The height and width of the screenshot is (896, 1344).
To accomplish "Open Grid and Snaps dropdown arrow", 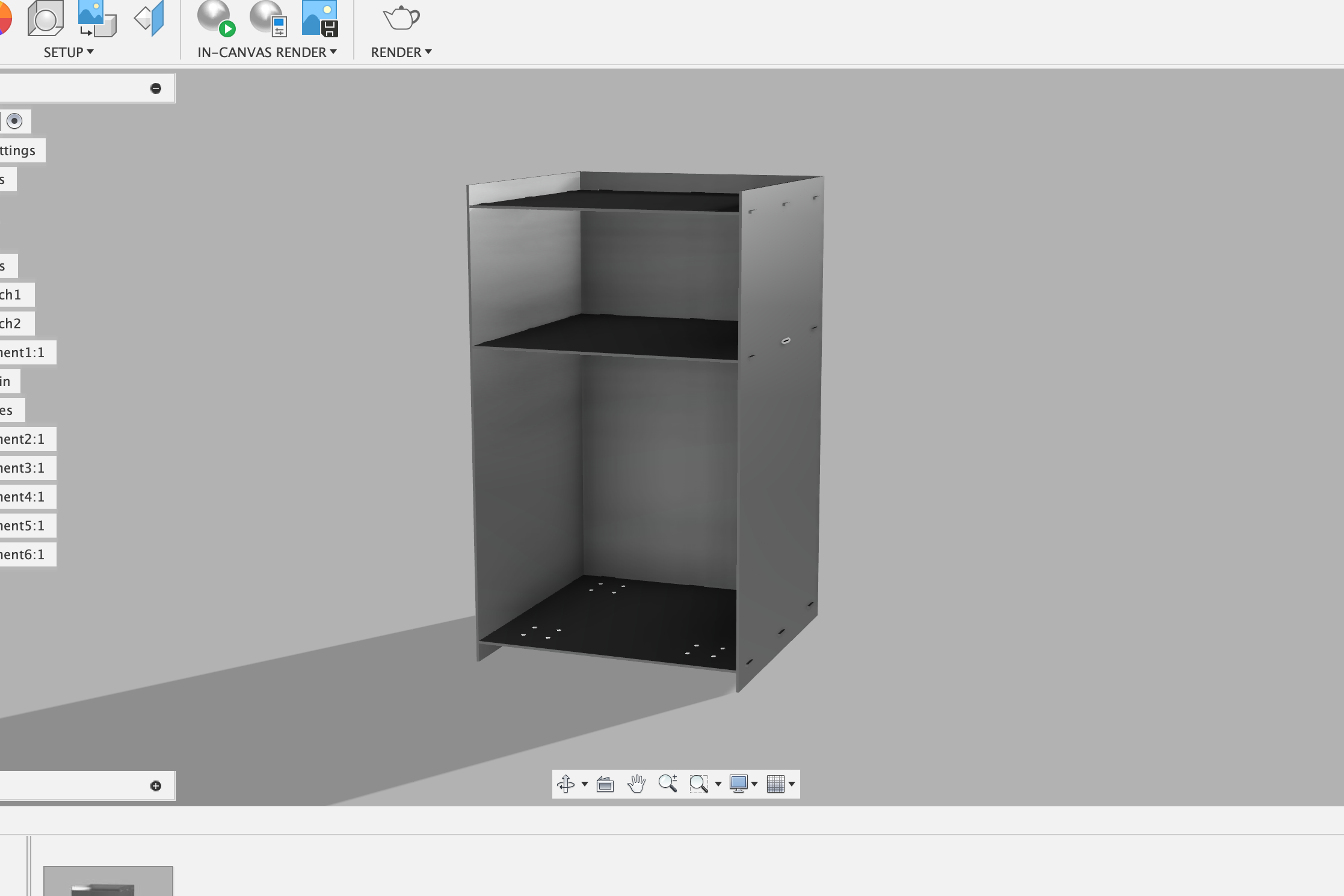I will click(x=792, y=784).
